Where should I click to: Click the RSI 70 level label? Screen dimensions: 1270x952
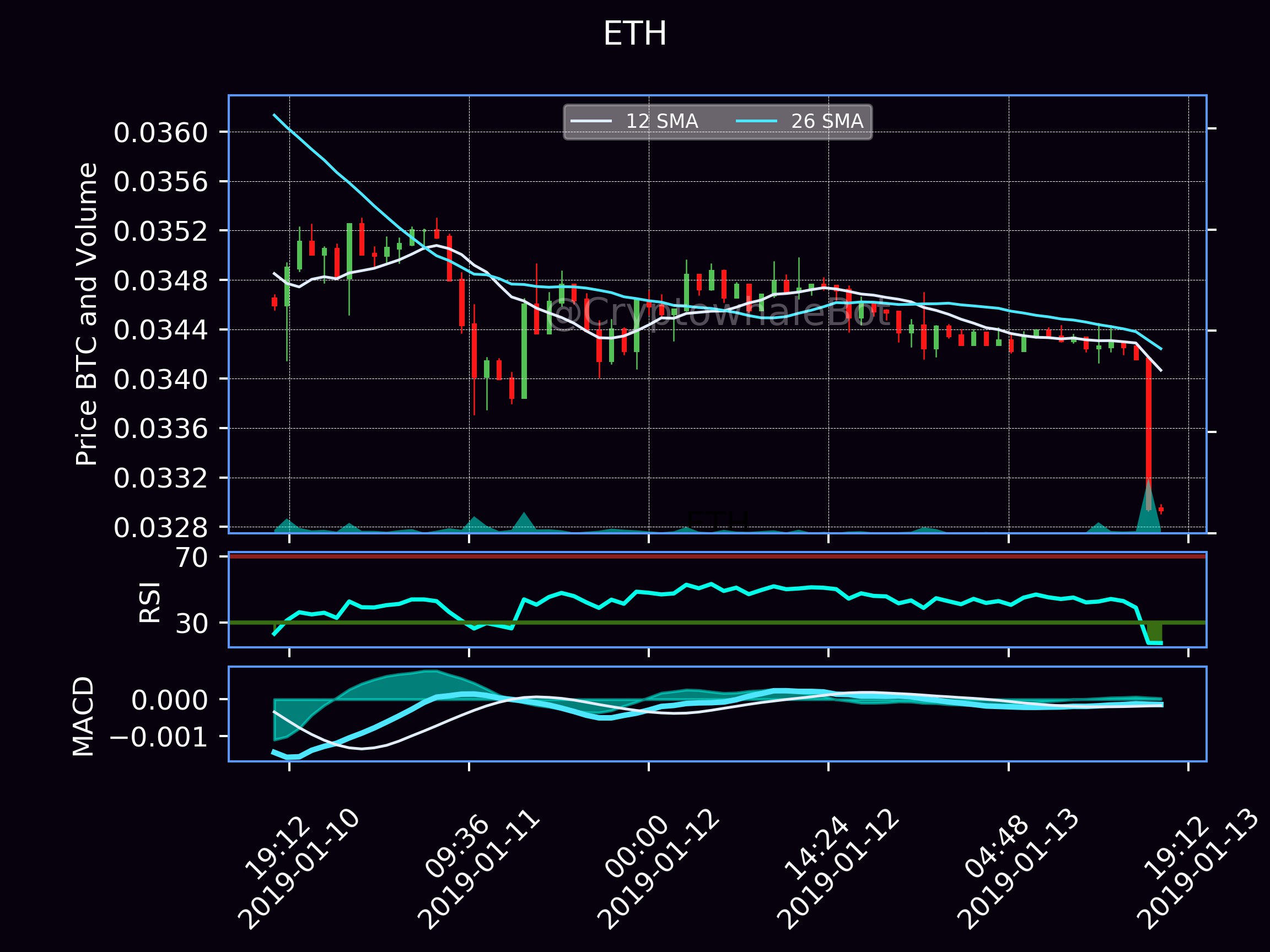[x=192, y=558]
